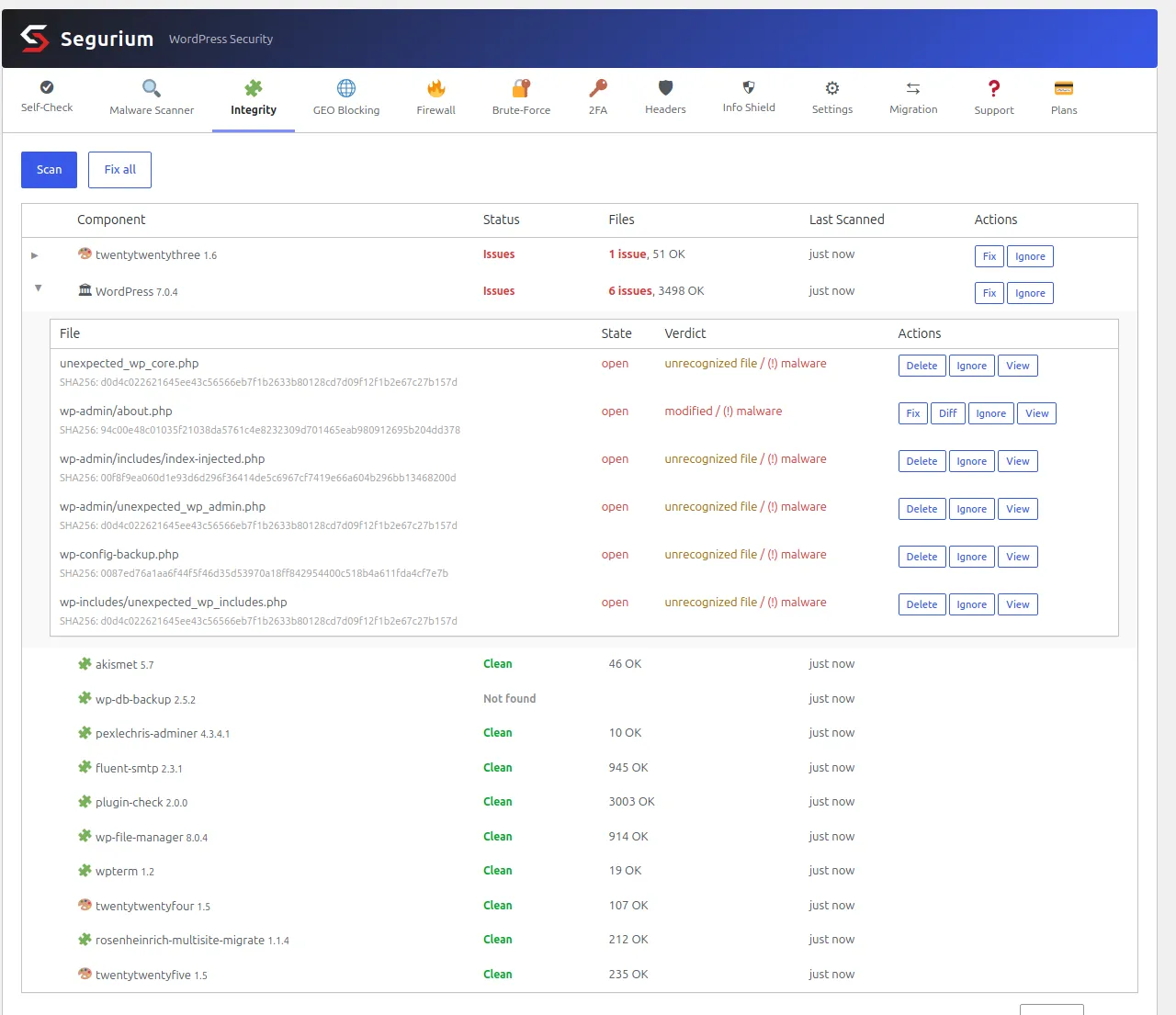Delete wp-admin/includes/index-injected.php
The height and width of the screenshot is (1015, 1176).
pos(922,461)
